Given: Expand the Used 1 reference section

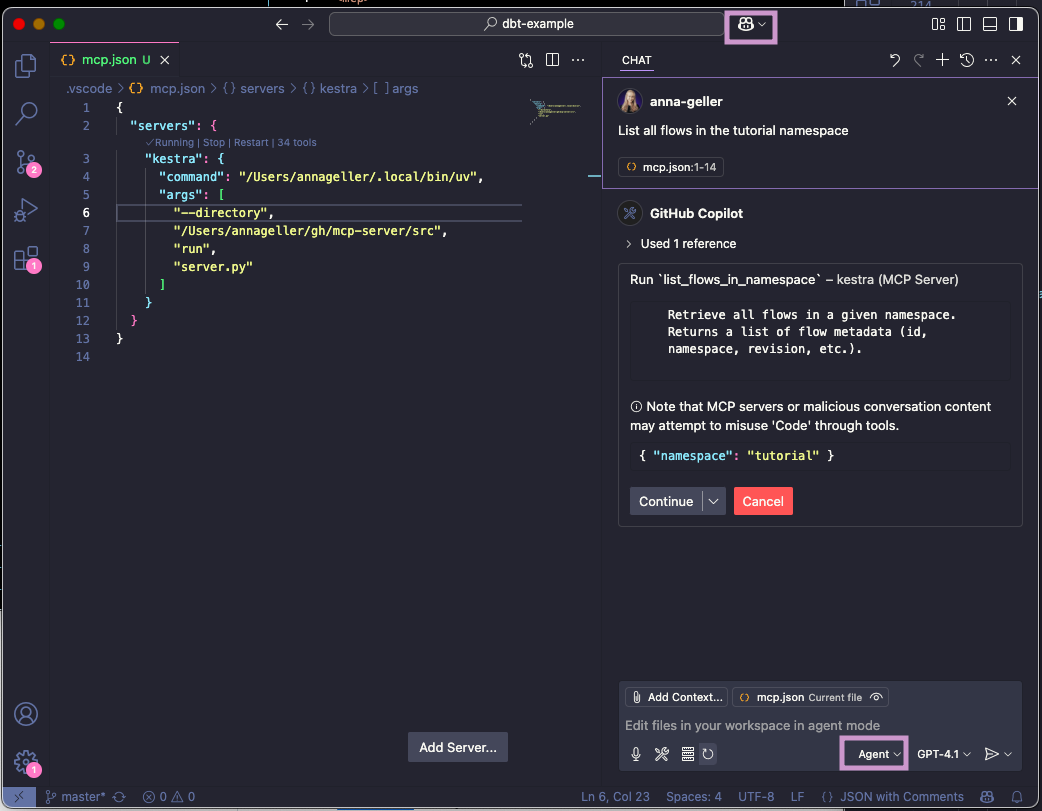Looking at the screenshot, I should (680, 243).
